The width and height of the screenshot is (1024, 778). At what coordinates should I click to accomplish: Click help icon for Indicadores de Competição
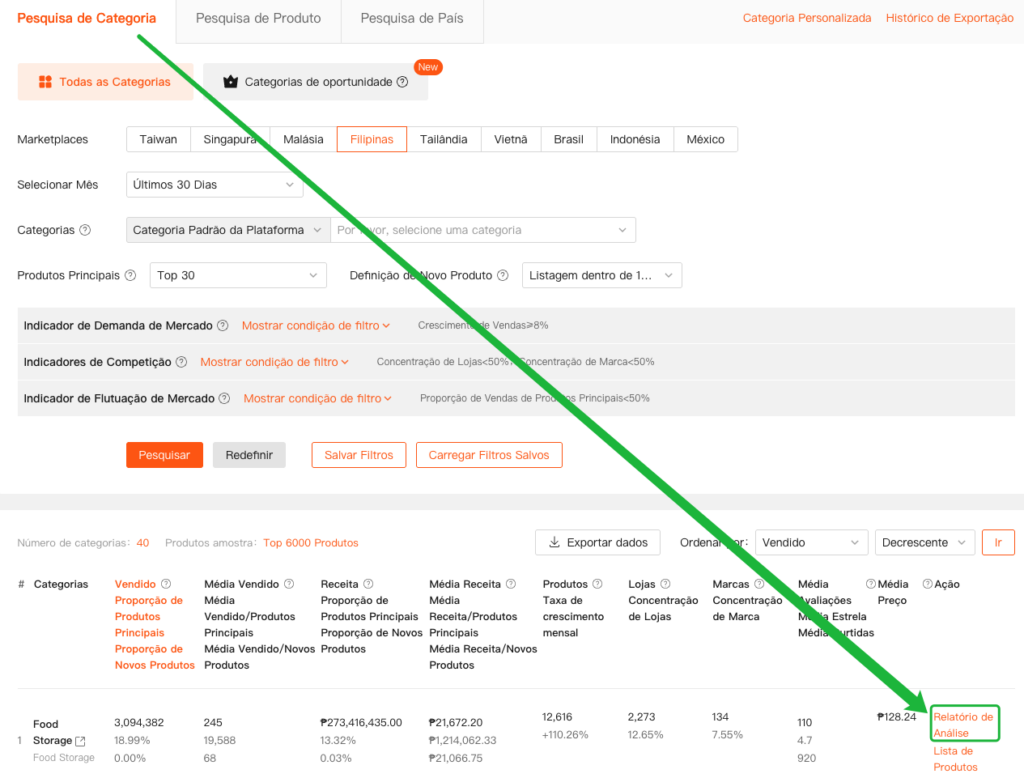tap(181, 362)
